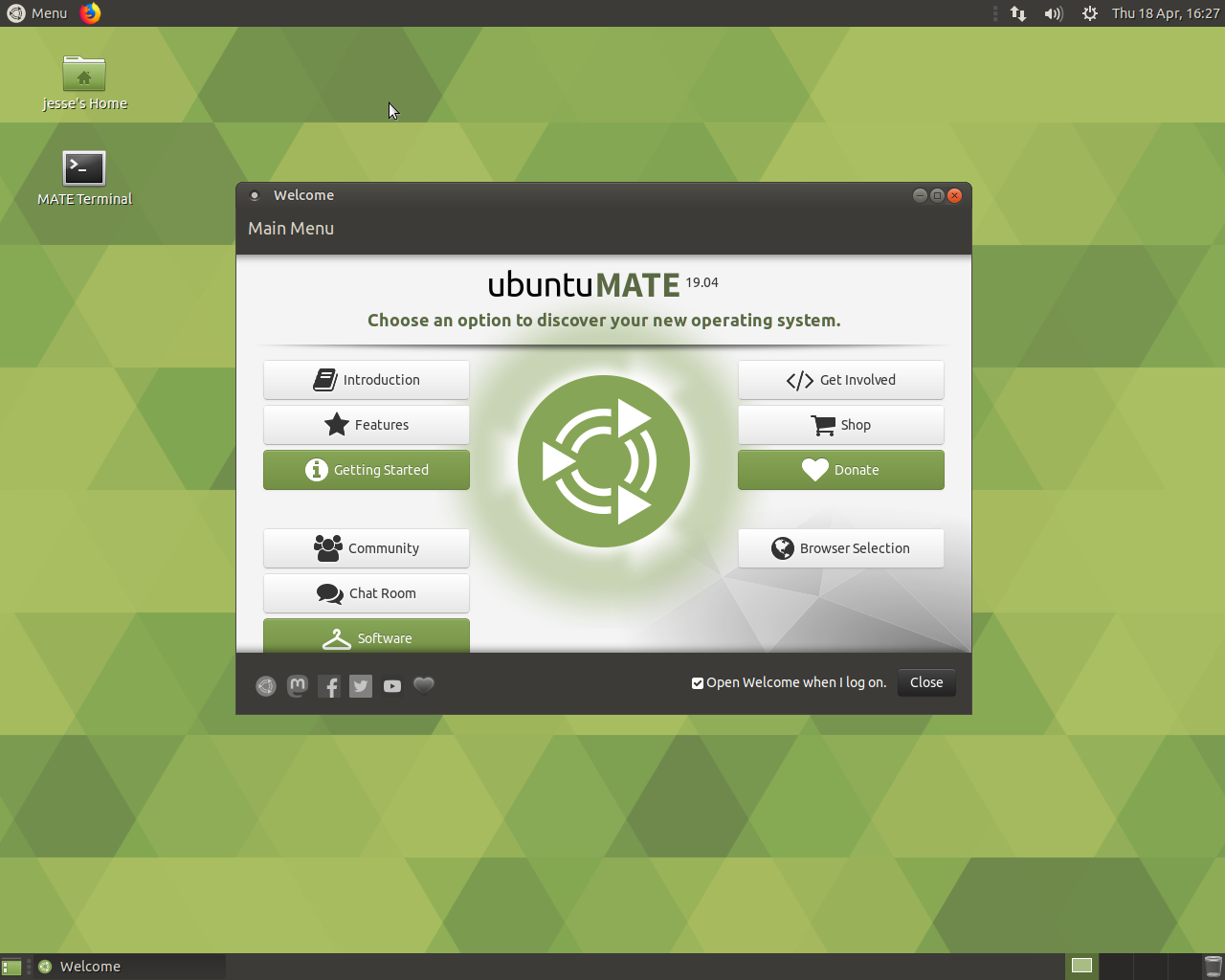Open the Features page
Image resolution: width=1225 pixels, height=980 pixels.
click(x=367, y=425)
